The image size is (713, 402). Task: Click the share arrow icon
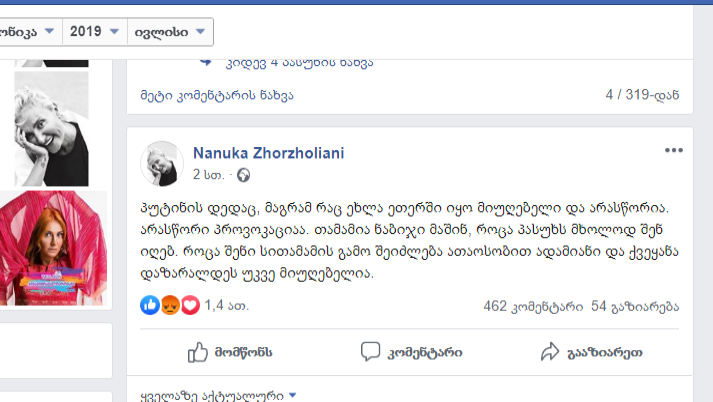(x=550, y=352)
